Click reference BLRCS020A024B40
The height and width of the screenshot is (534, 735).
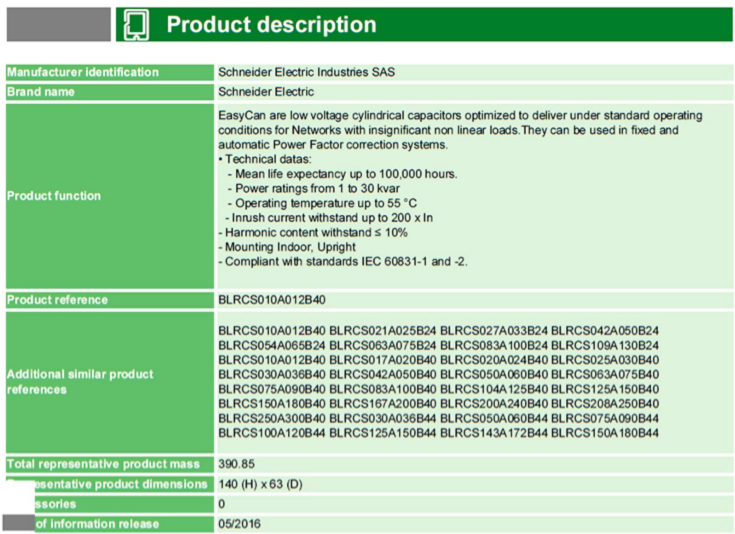click(x=494, y=360)
